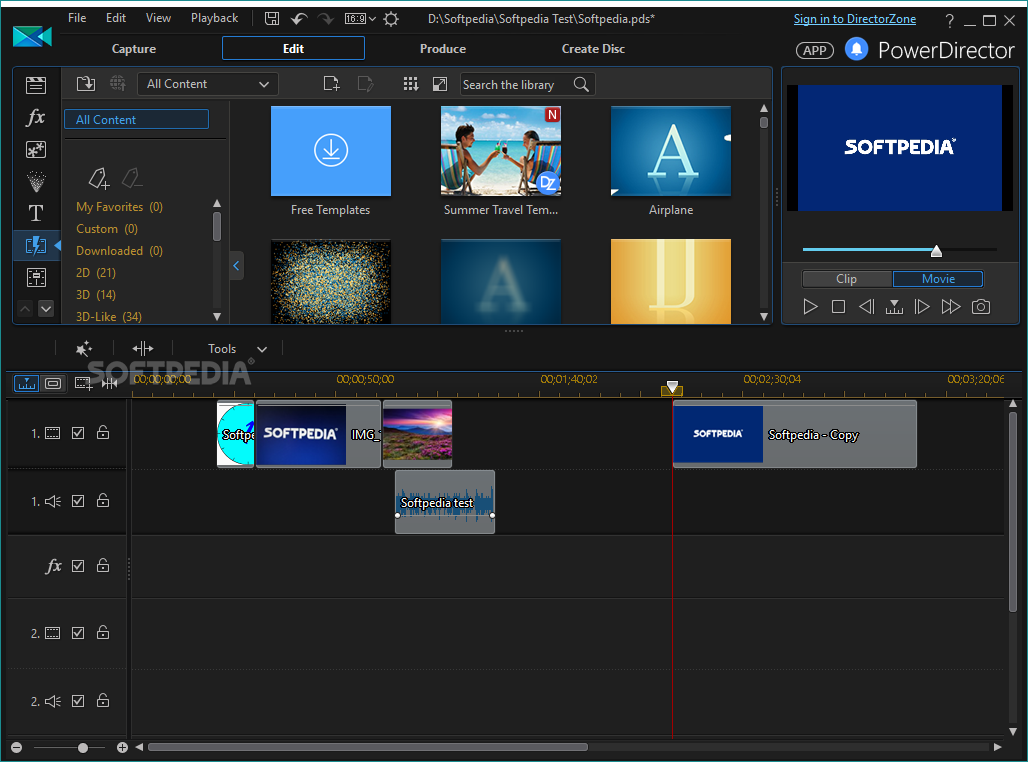Take a preview snapshot camera icon
1028x762 pixels.
tap(981, 306)
